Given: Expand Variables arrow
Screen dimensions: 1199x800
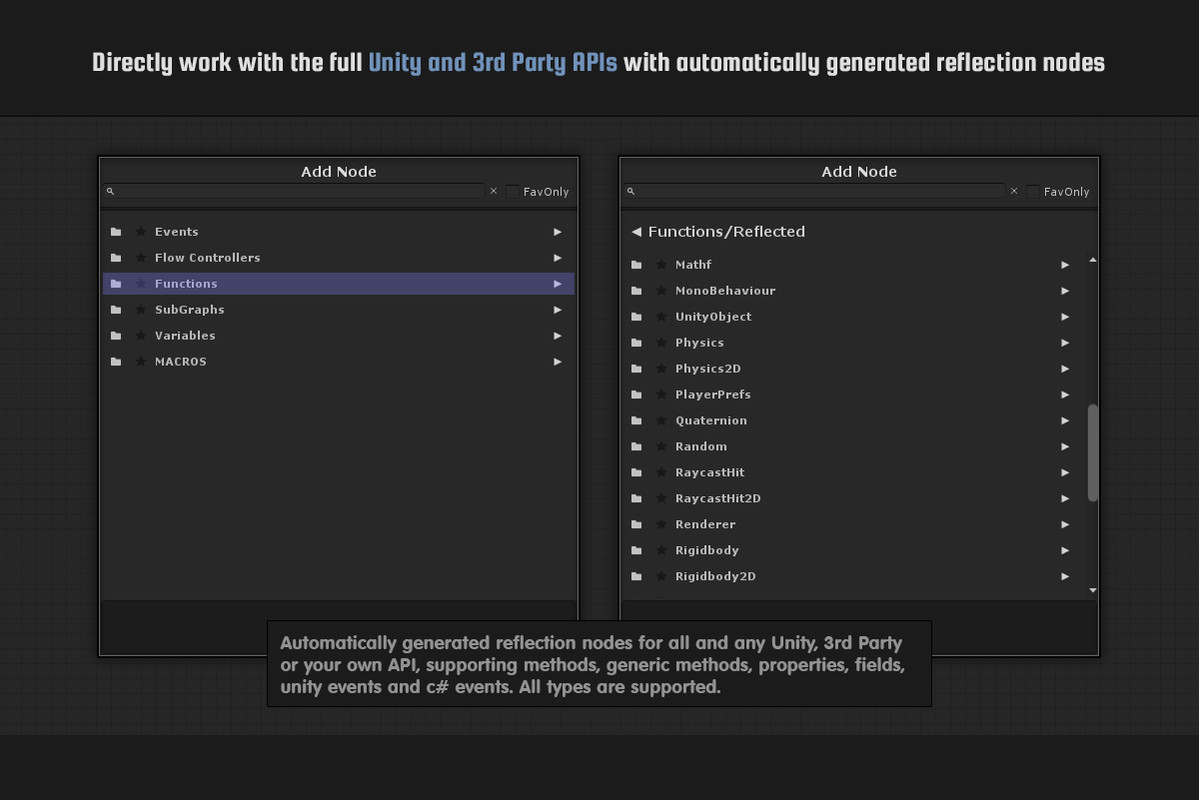Looking at the screenshot, I should click(557, 336).
